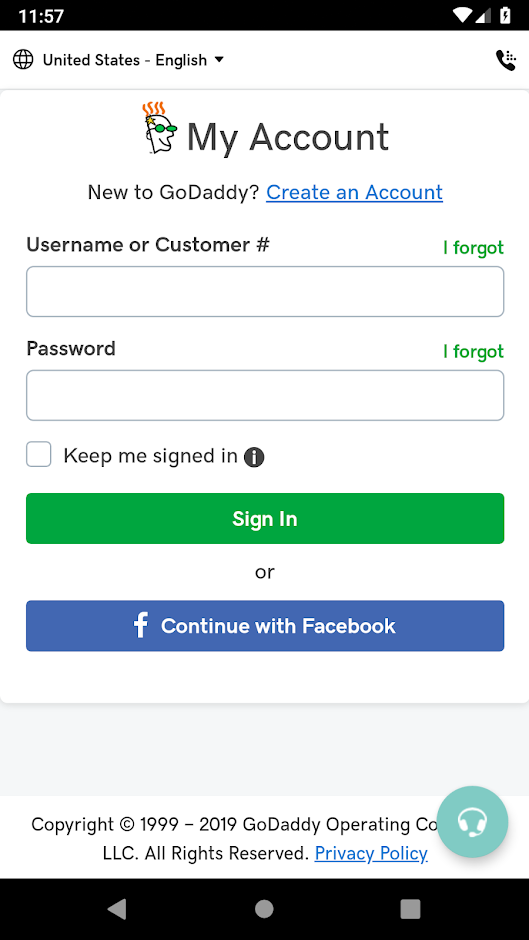Expand the language selector arrow

click(x=219, y=59)
